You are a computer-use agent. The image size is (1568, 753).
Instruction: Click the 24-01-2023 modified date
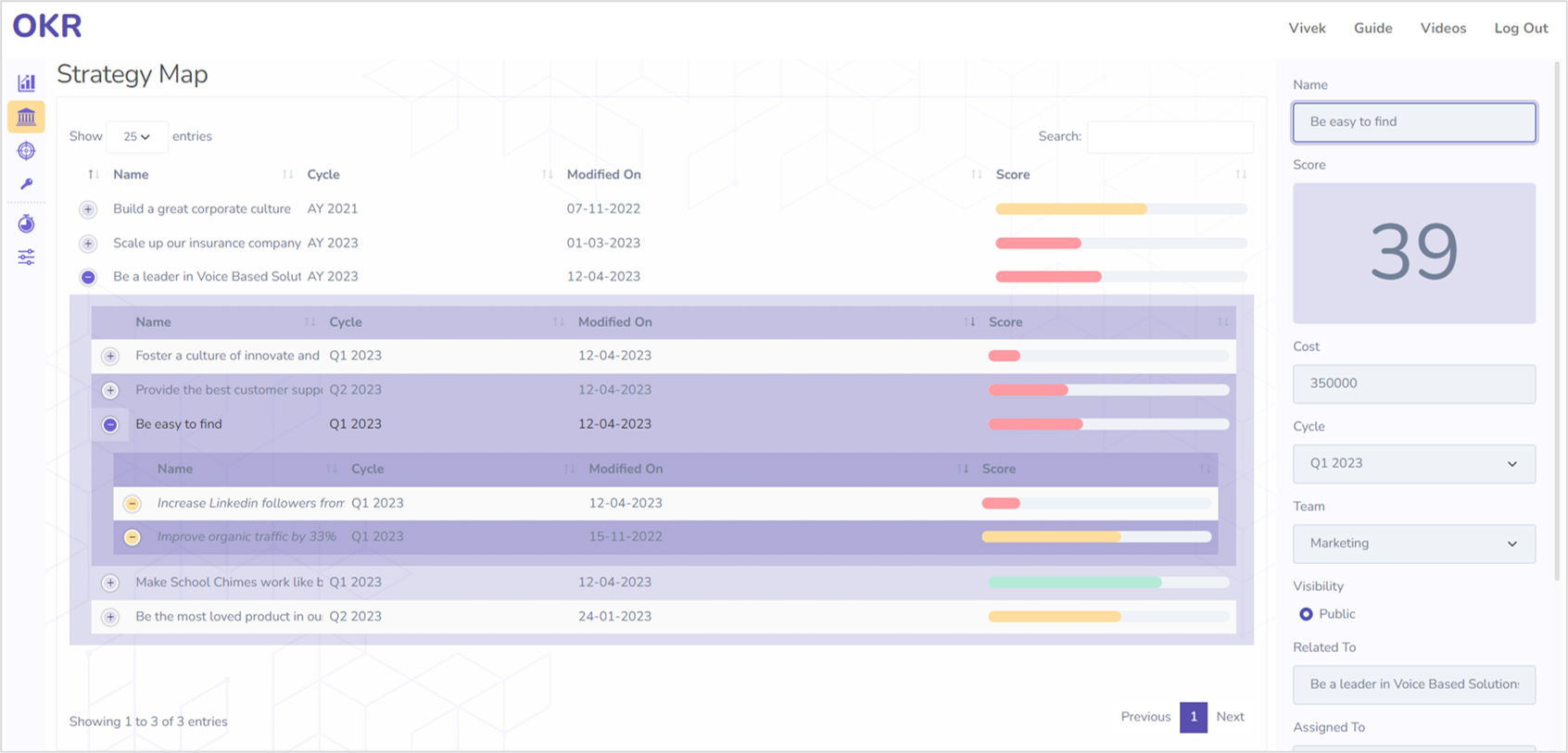pyautogui.click(x=614, y=617)
